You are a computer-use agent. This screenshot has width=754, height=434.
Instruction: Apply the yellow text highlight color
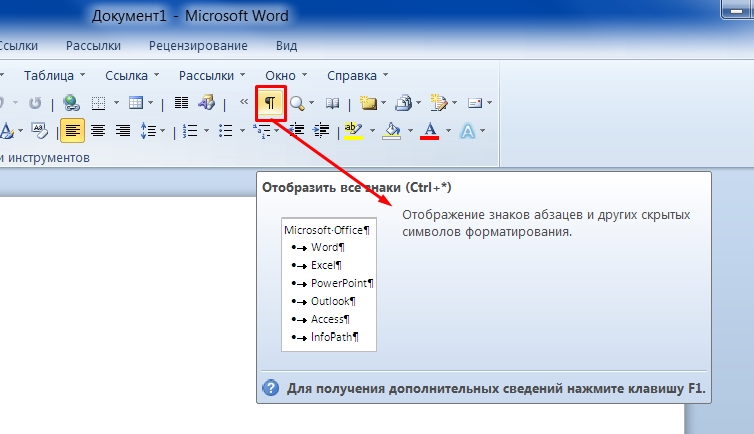(x=353, y=130)
